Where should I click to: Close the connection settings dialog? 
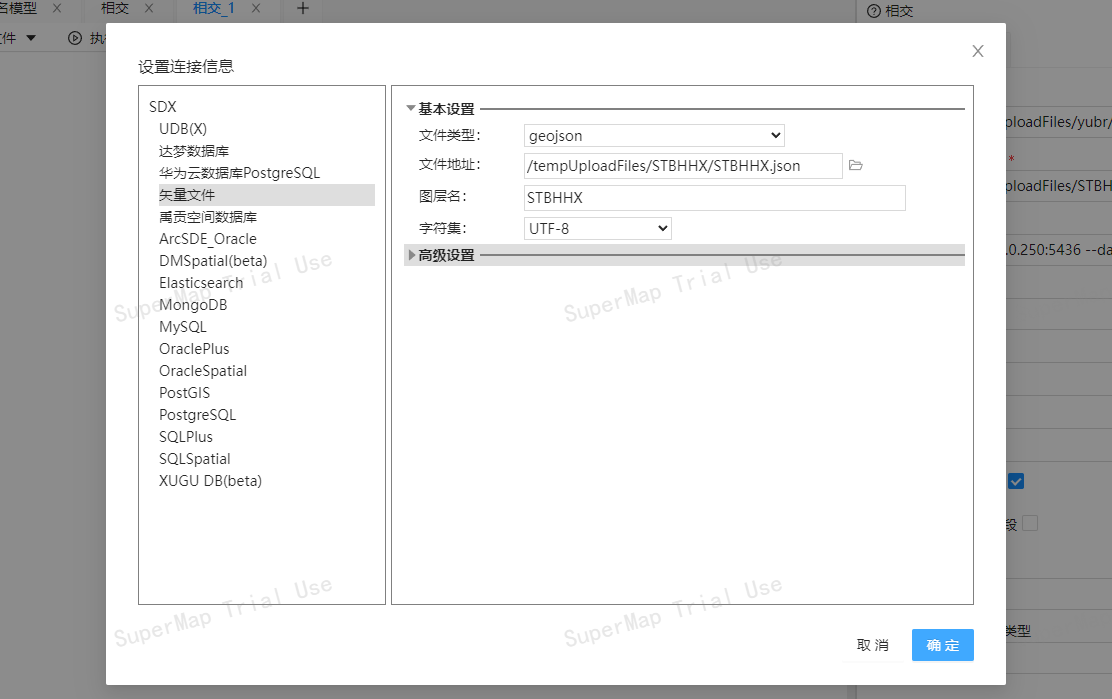[978, 51]
